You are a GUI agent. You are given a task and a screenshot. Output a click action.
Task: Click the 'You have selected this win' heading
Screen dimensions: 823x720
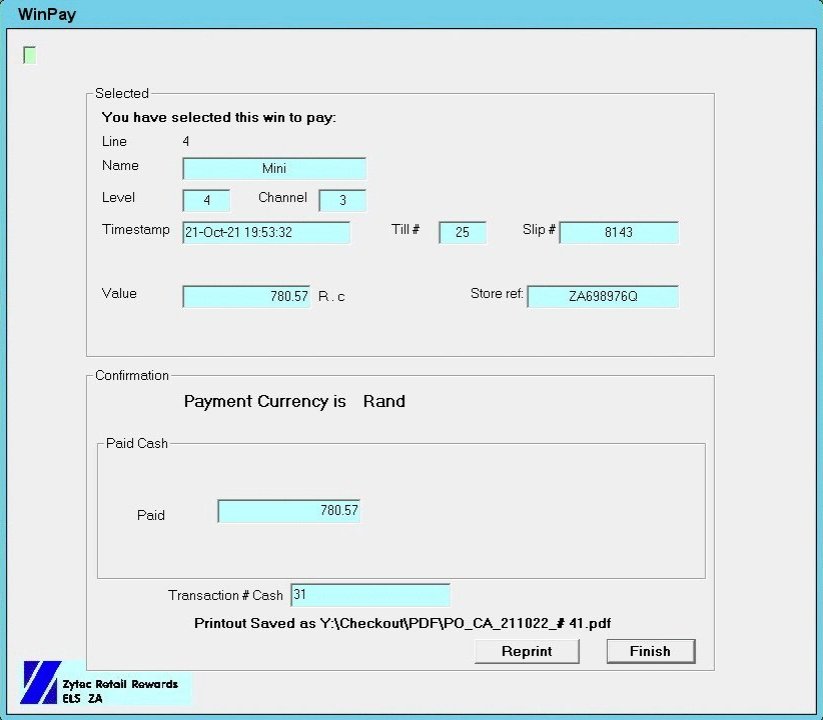pos(219,117)
